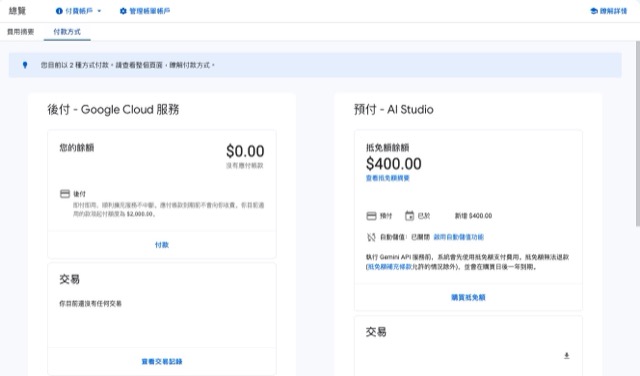Image resolution: width=640 pixels, height=376 pixels.
Task: Click the 沒有應付帳款 text under balance
Action: (244, 165)
